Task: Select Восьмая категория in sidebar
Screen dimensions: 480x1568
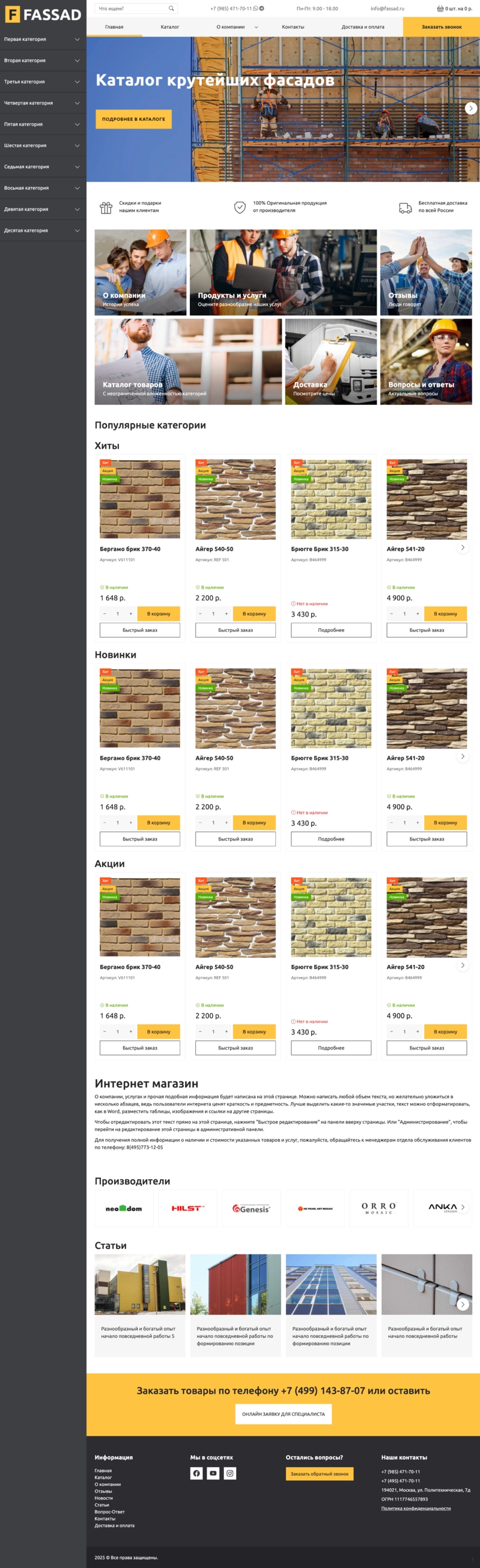Action: click(27, 188)
